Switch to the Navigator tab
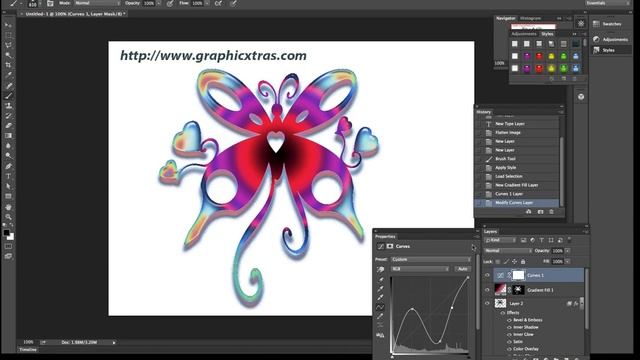640x360 pixels. tap(506, 18)
